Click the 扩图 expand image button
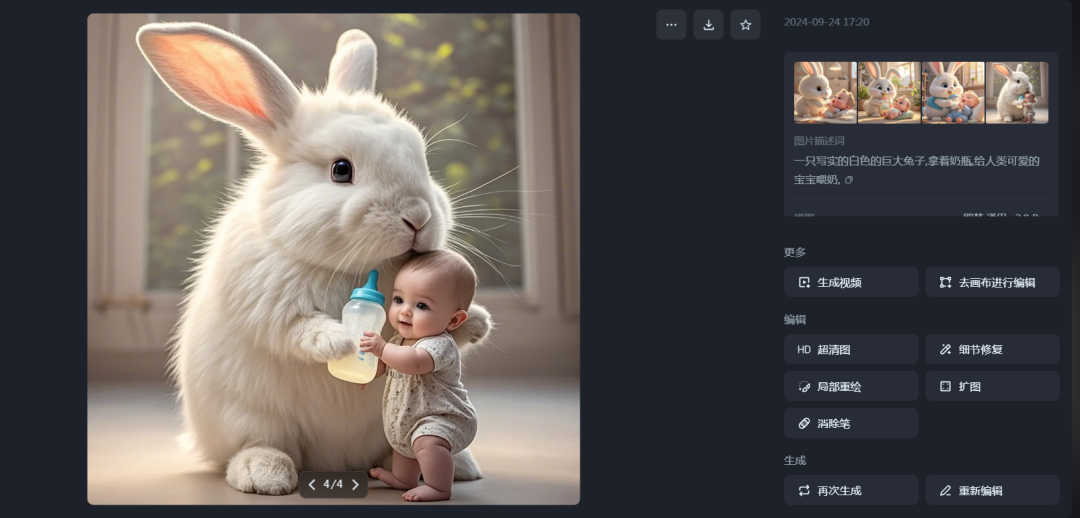The width and height of the screenshot is (1080, 518). click(x=993, y=386)
